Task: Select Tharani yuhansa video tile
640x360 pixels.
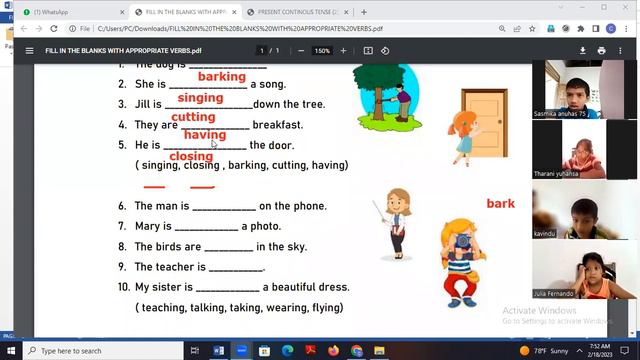Action: [x=584, y=149]
